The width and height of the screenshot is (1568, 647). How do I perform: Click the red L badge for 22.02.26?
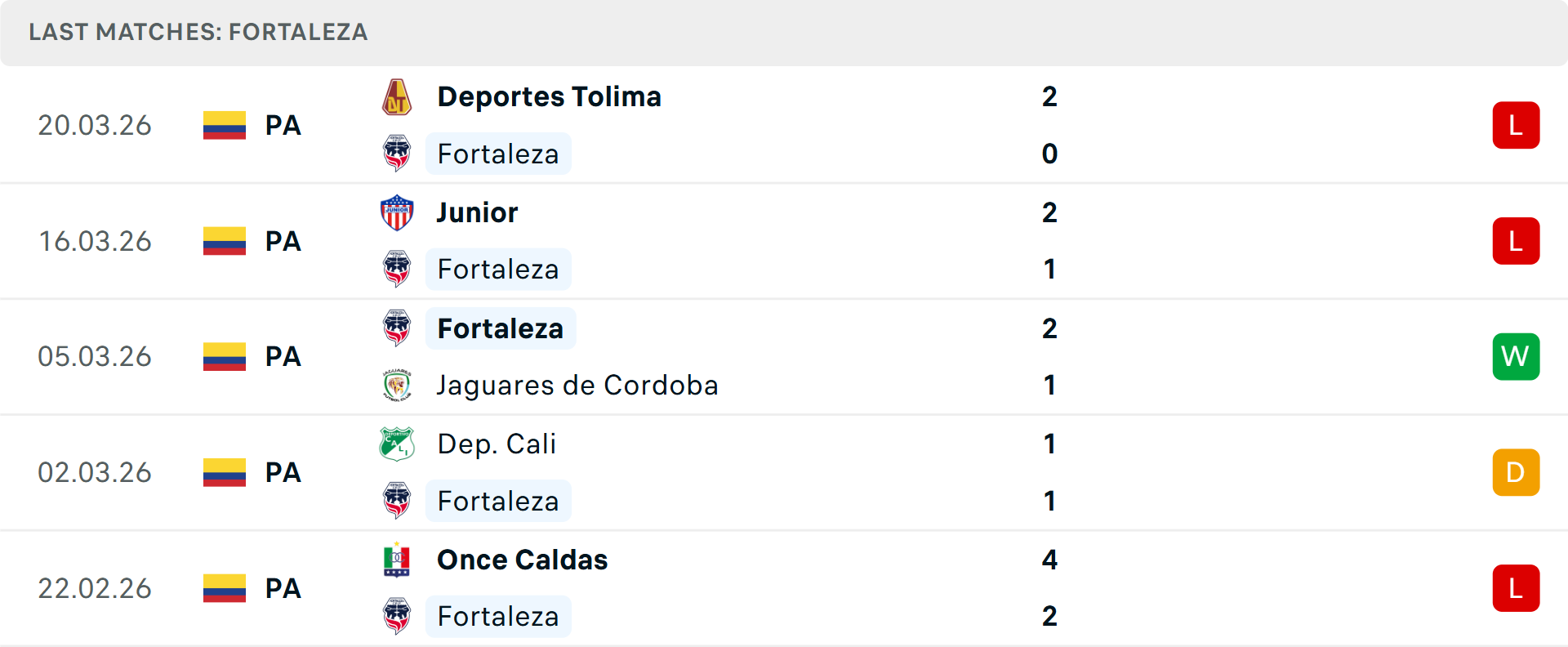[1516, 588]
